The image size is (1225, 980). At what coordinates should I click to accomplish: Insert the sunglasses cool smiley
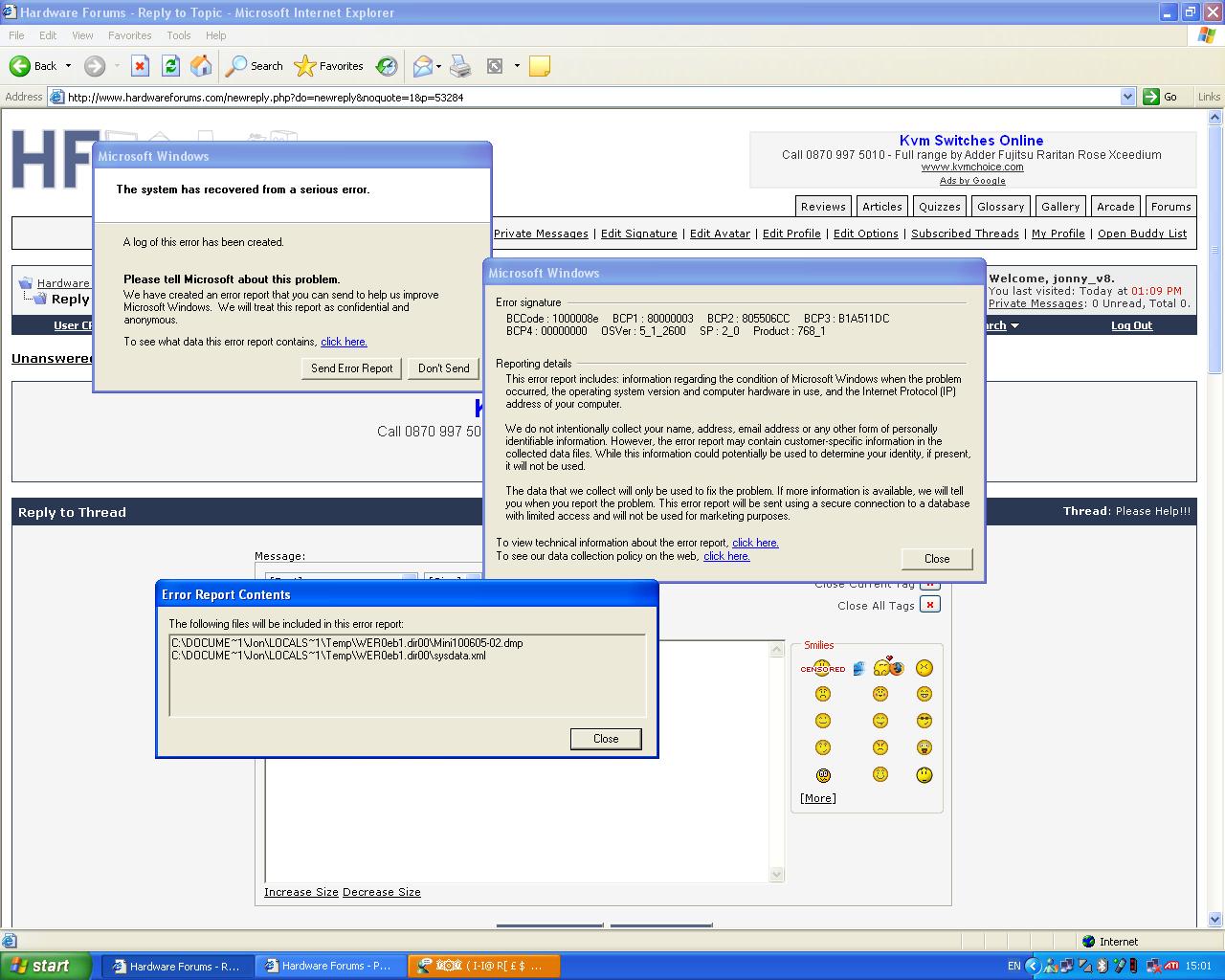coord(924,721)
